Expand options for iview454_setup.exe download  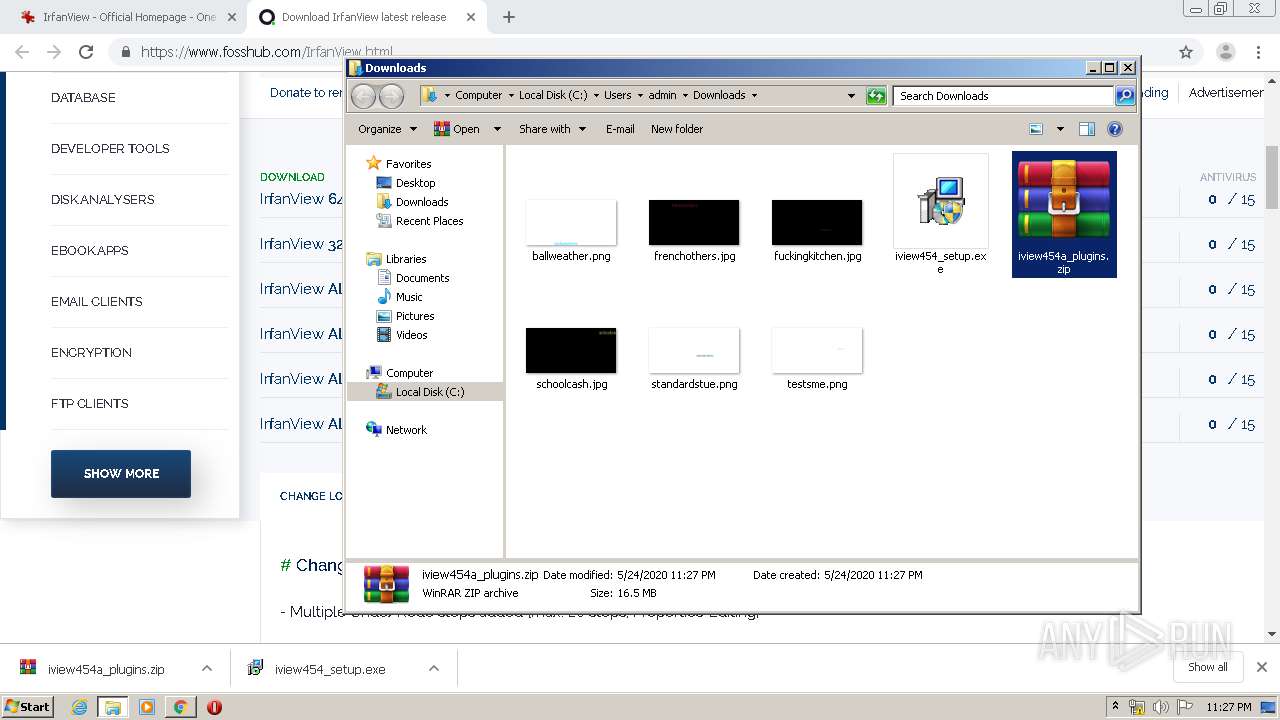coord(434,669)
